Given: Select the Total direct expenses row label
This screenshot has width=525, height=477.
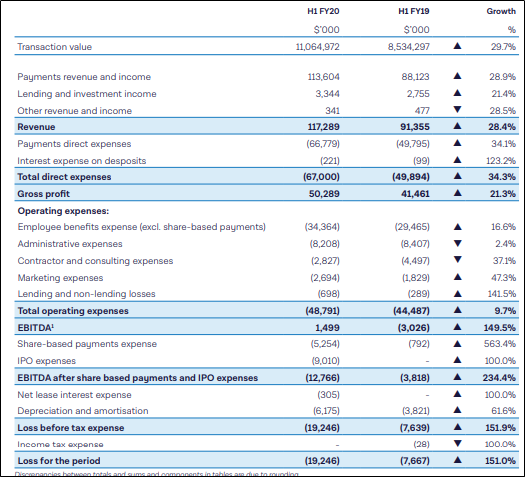Looking at the screenshot, I should click(64, 177).
